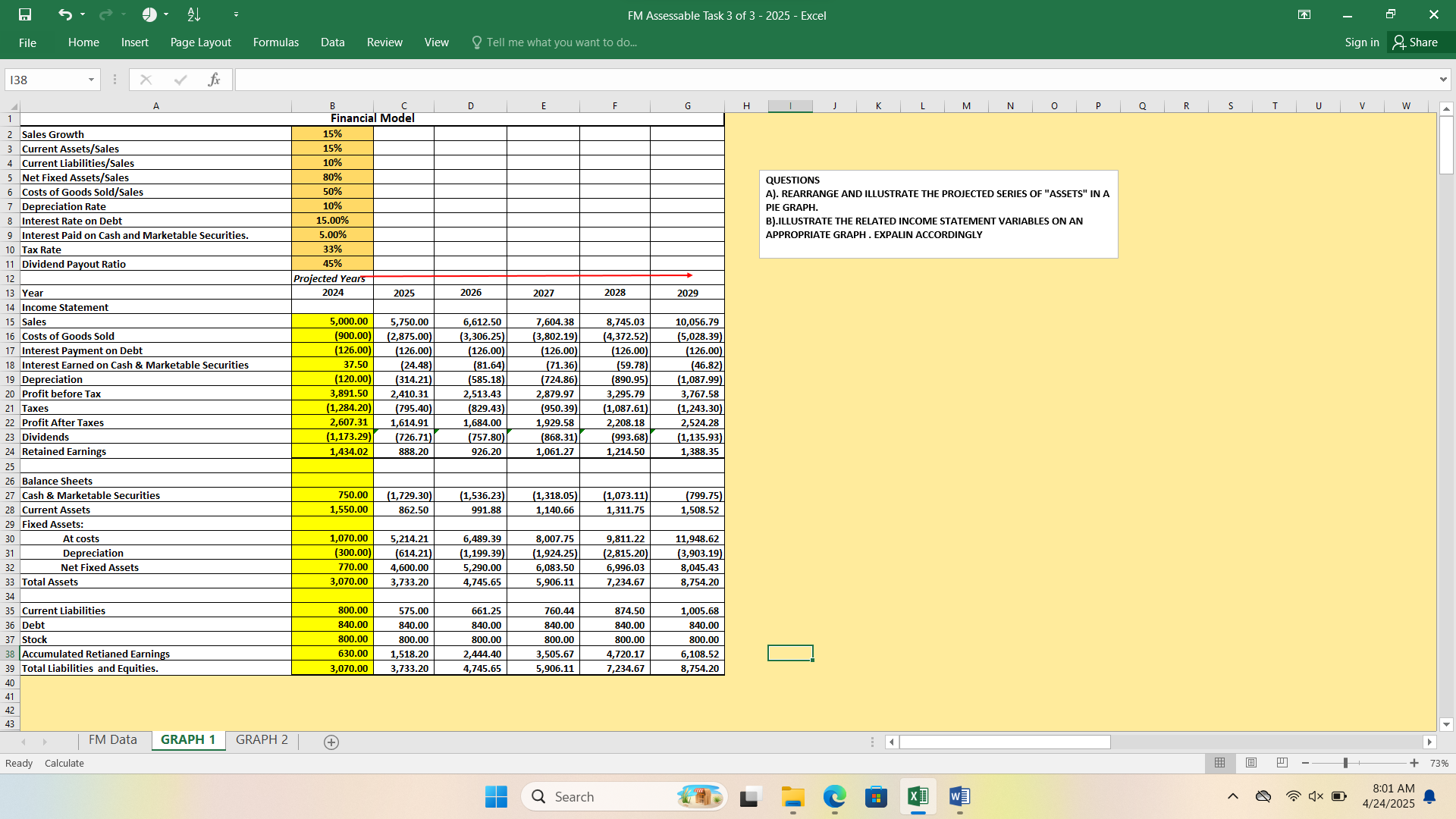Expand the Customize Quick Access Toolbar menu

(x=236, y=14)
